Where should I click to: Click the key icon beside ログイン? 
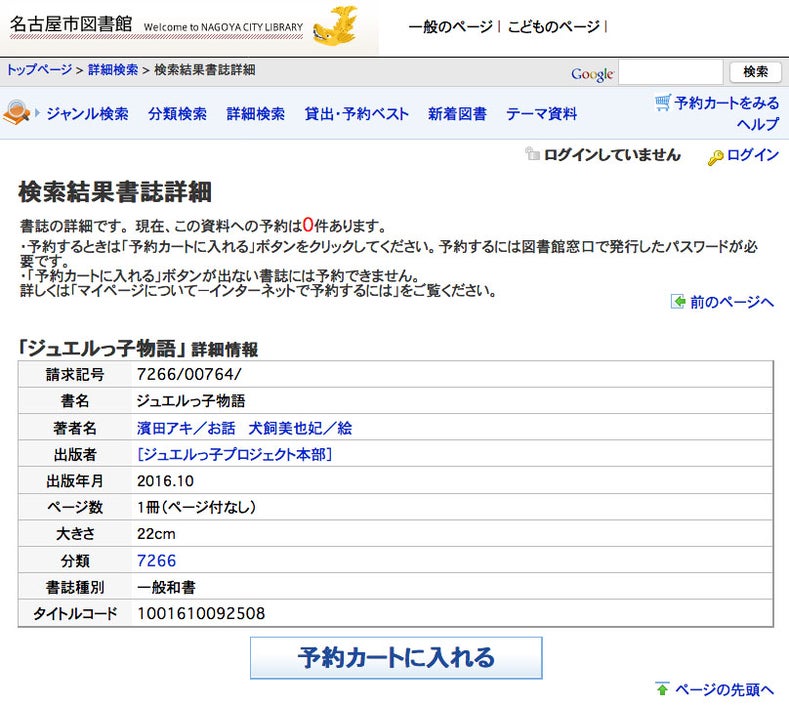pyautogui.click(x=715, y=156)
